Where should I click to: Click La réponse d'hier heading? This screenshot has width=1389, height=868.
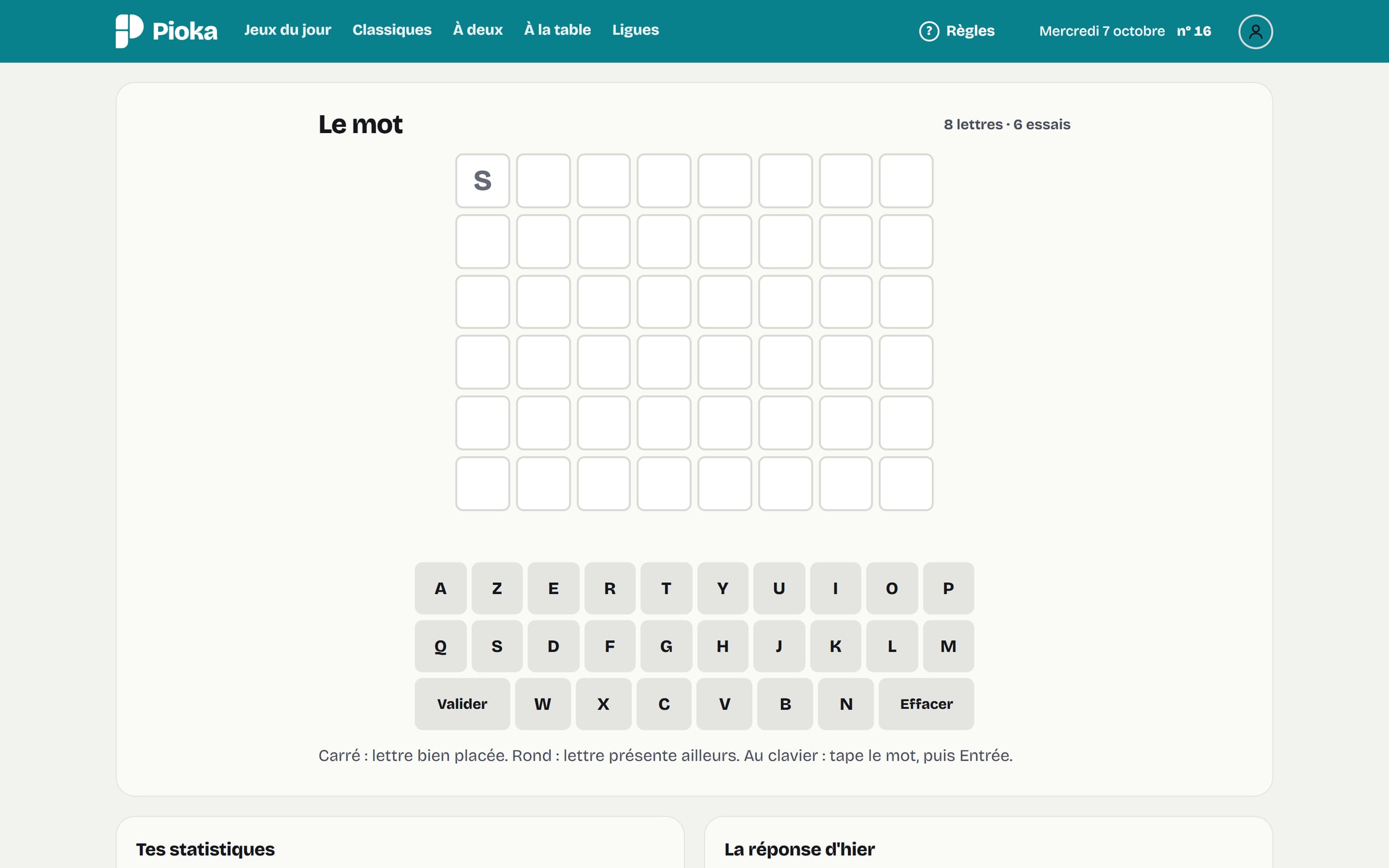click(799, 849)
